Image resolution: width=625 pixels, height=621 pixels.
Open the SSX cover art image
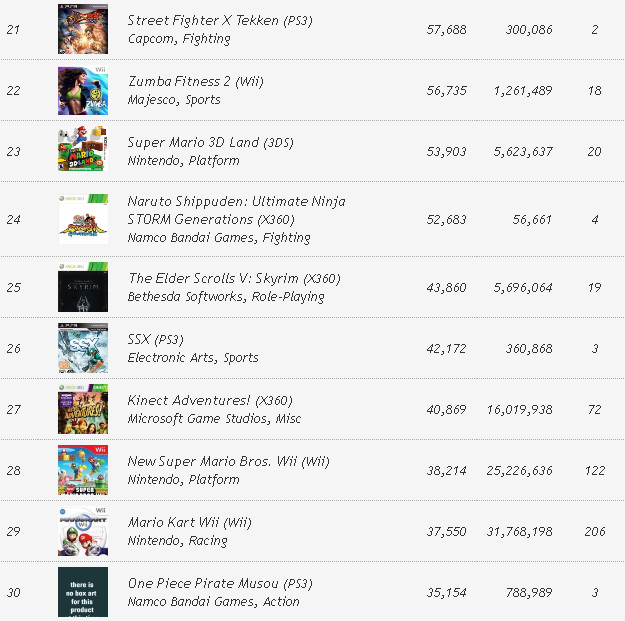point(83,348)
